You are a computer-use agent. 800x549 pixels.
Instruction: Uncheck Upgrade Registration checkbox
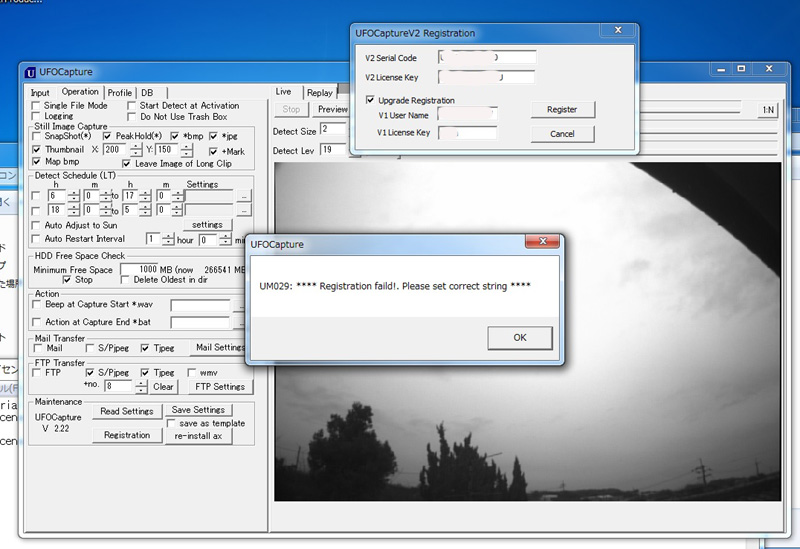[x=371, y=100]
